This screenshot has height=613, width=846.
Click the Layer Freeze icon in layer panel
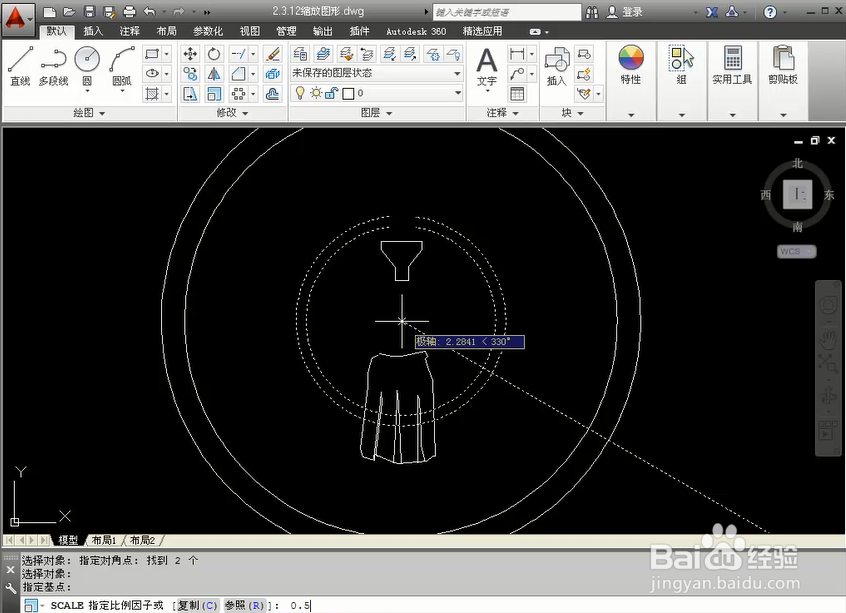coord(432,54)
